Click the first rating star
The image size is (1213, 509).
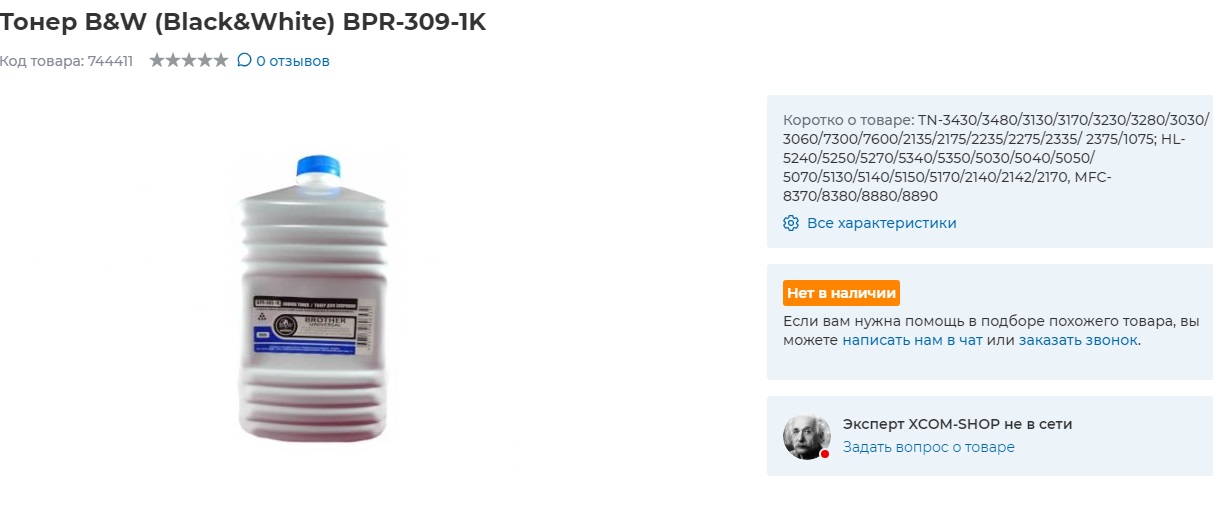(157, 60)
